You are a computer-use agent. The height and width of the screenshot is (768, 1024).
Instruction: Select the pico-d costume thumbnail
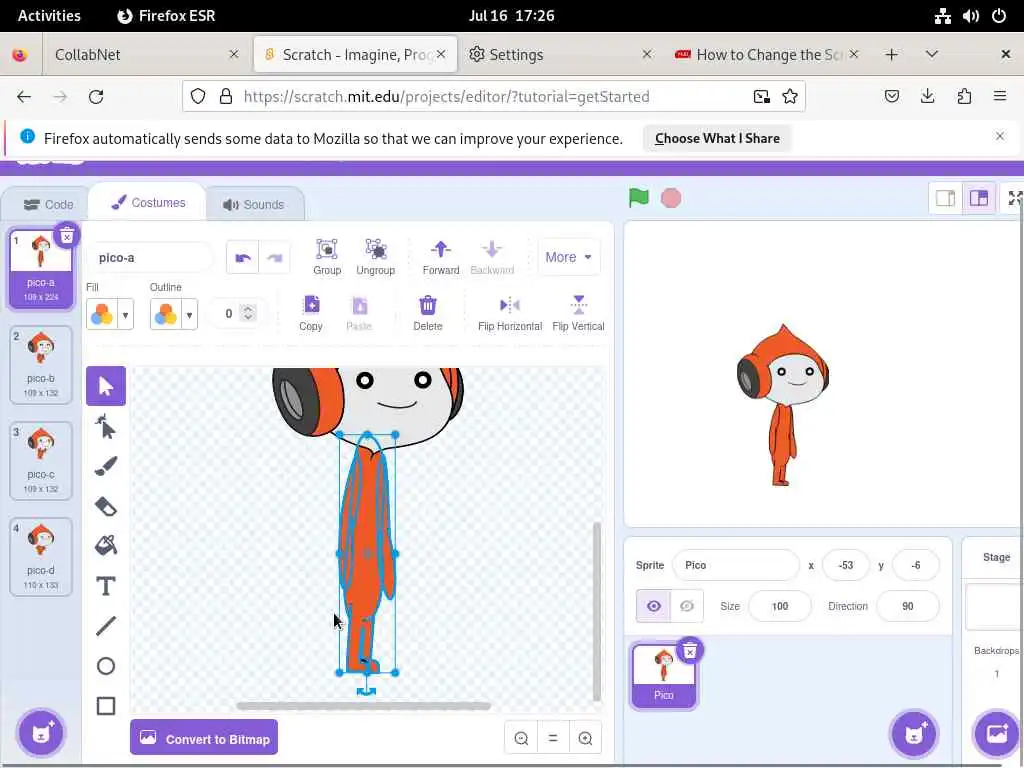click(x=40, y=557)
